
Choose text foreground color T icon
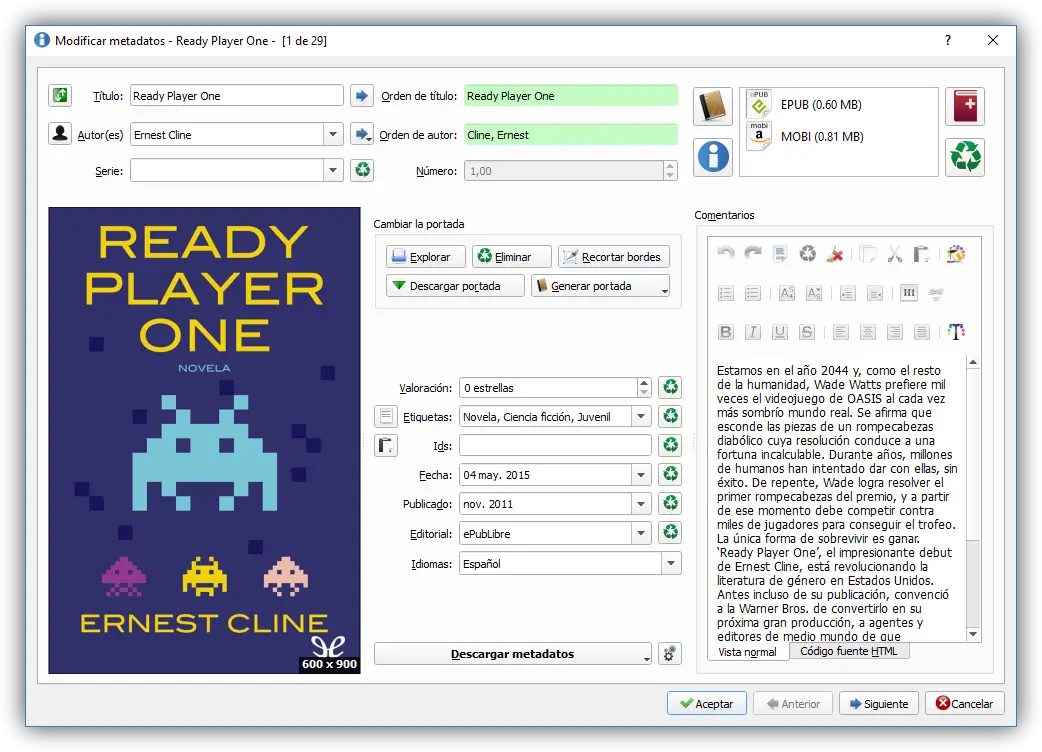coord(956,332)
